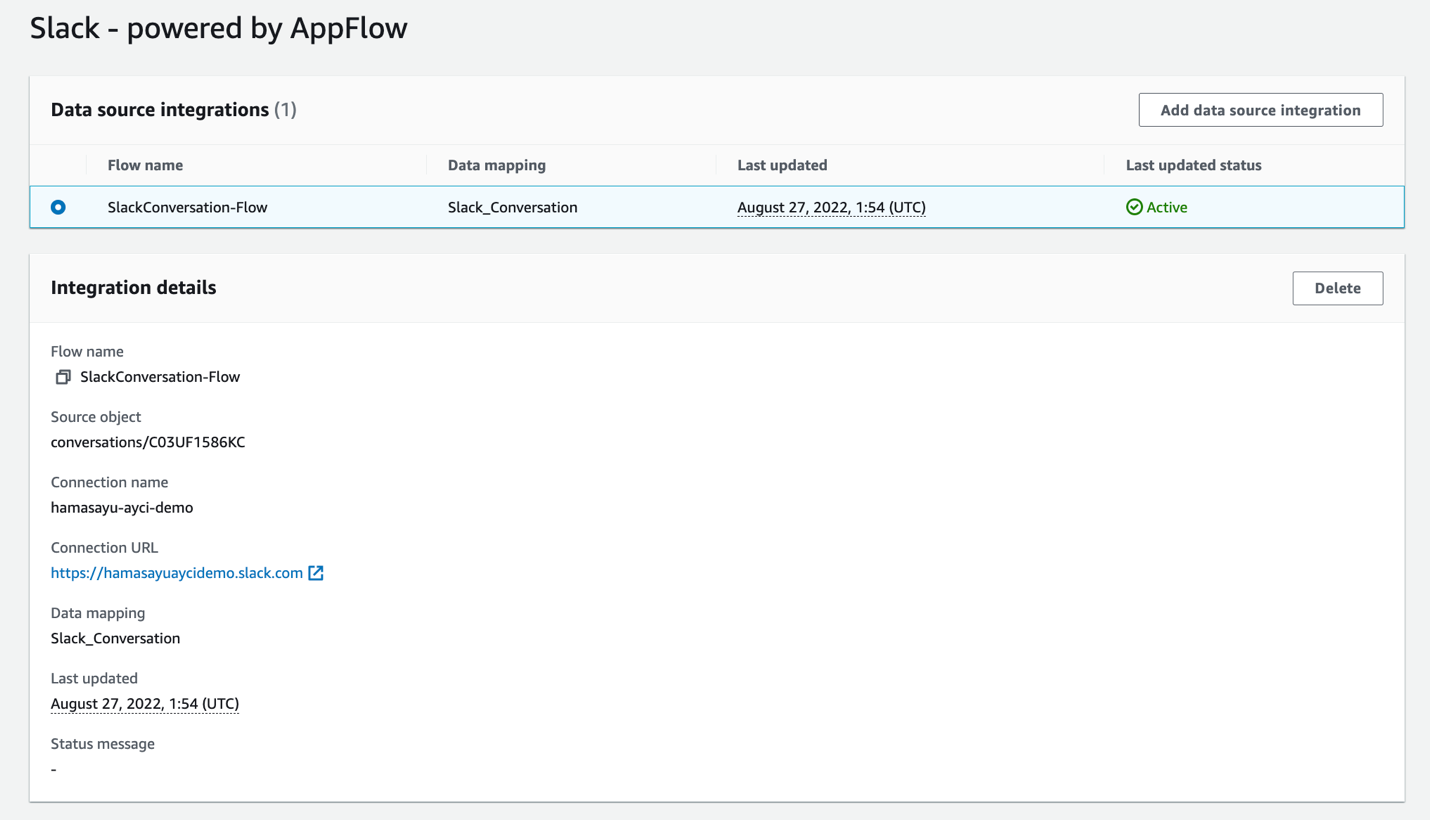Click the SlackConversation-Flow value in Integration details
The height and width of the screenshot is (820, 1430).
[x=160, y=377]
